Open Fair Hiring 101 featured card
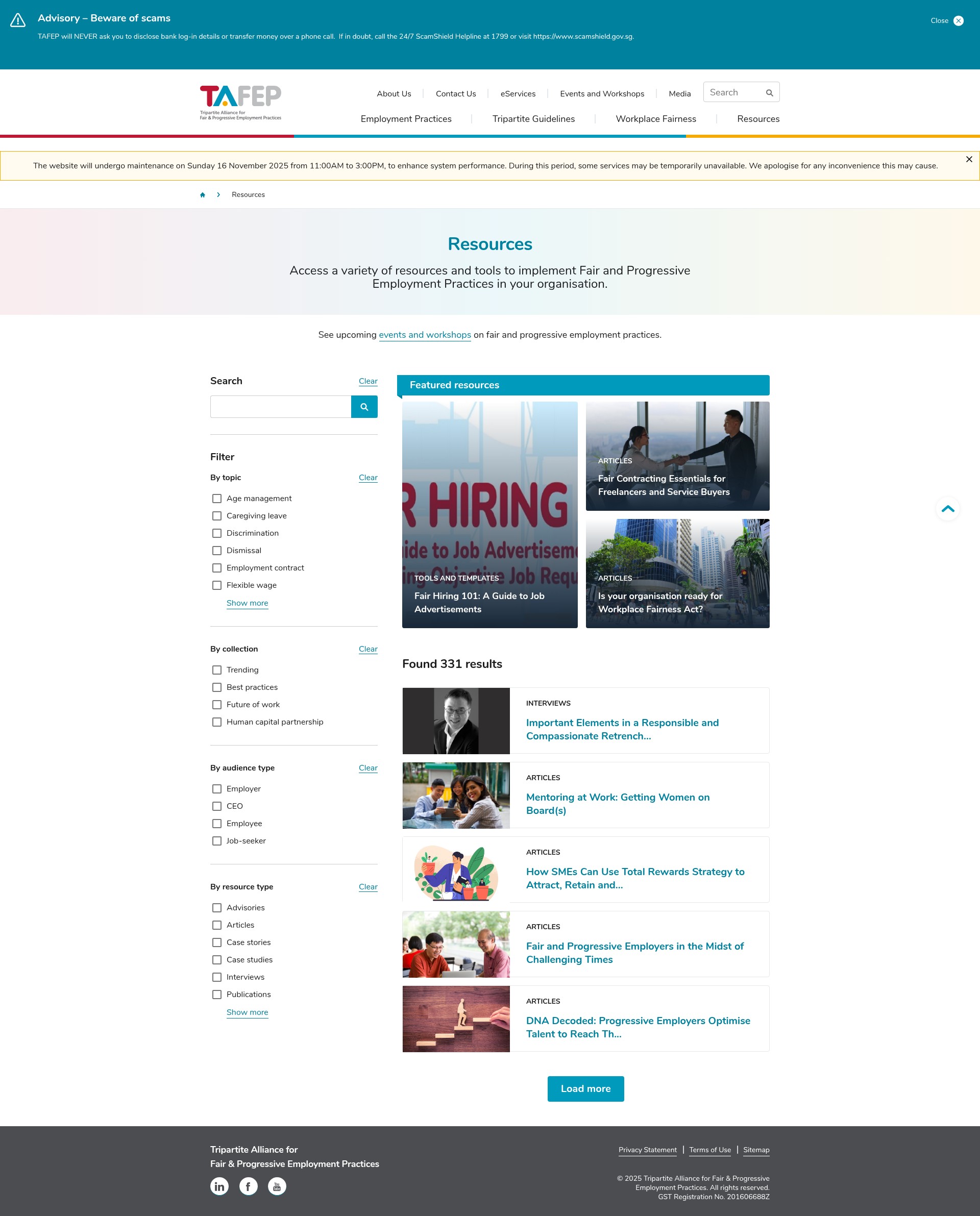 point(489,514)
